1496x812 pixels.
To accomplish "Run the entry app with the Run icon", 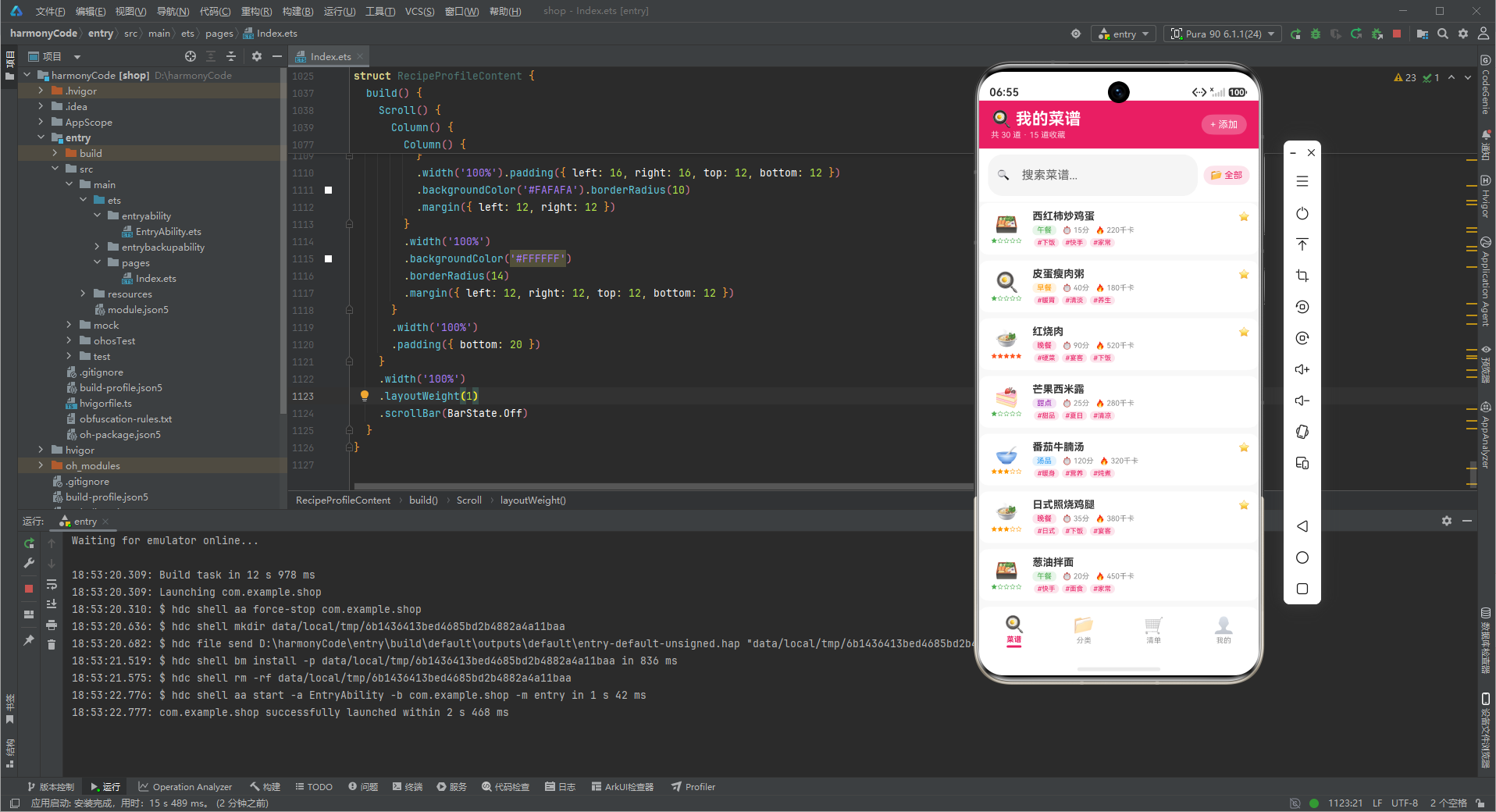I will 1295,34.
